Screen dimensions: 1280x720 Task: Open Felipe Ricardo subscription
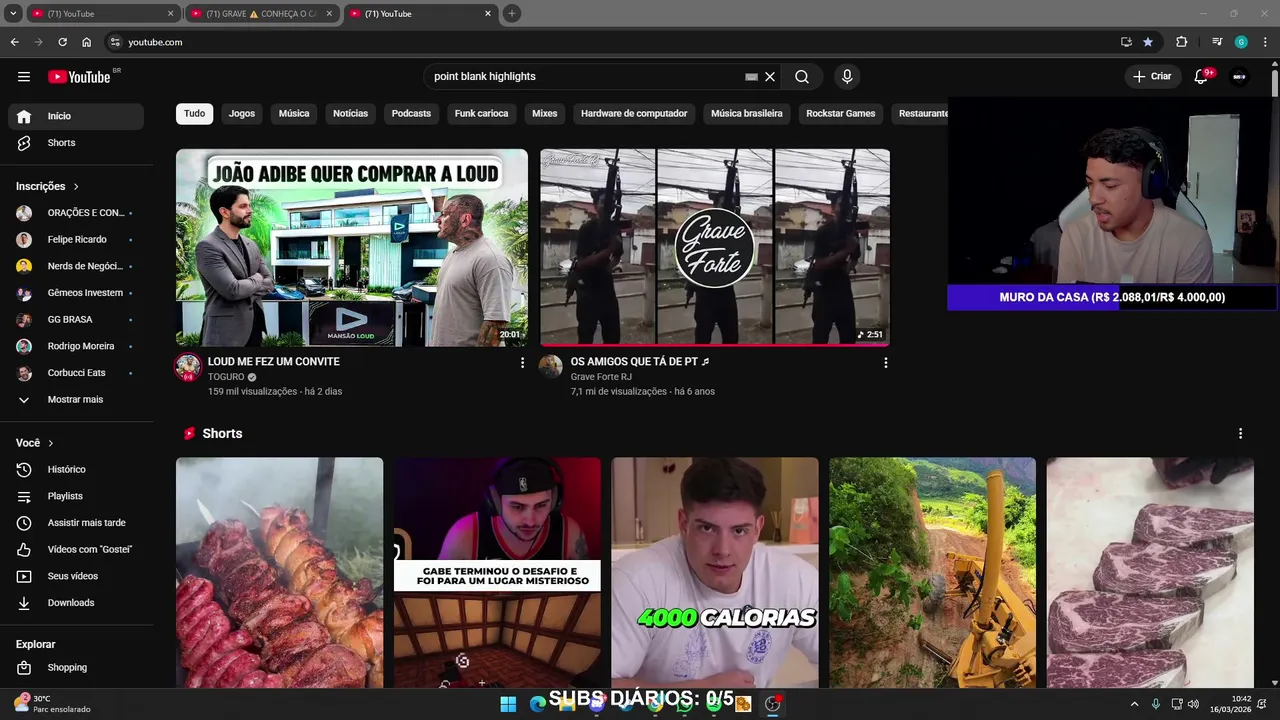[x=76, y=240]
